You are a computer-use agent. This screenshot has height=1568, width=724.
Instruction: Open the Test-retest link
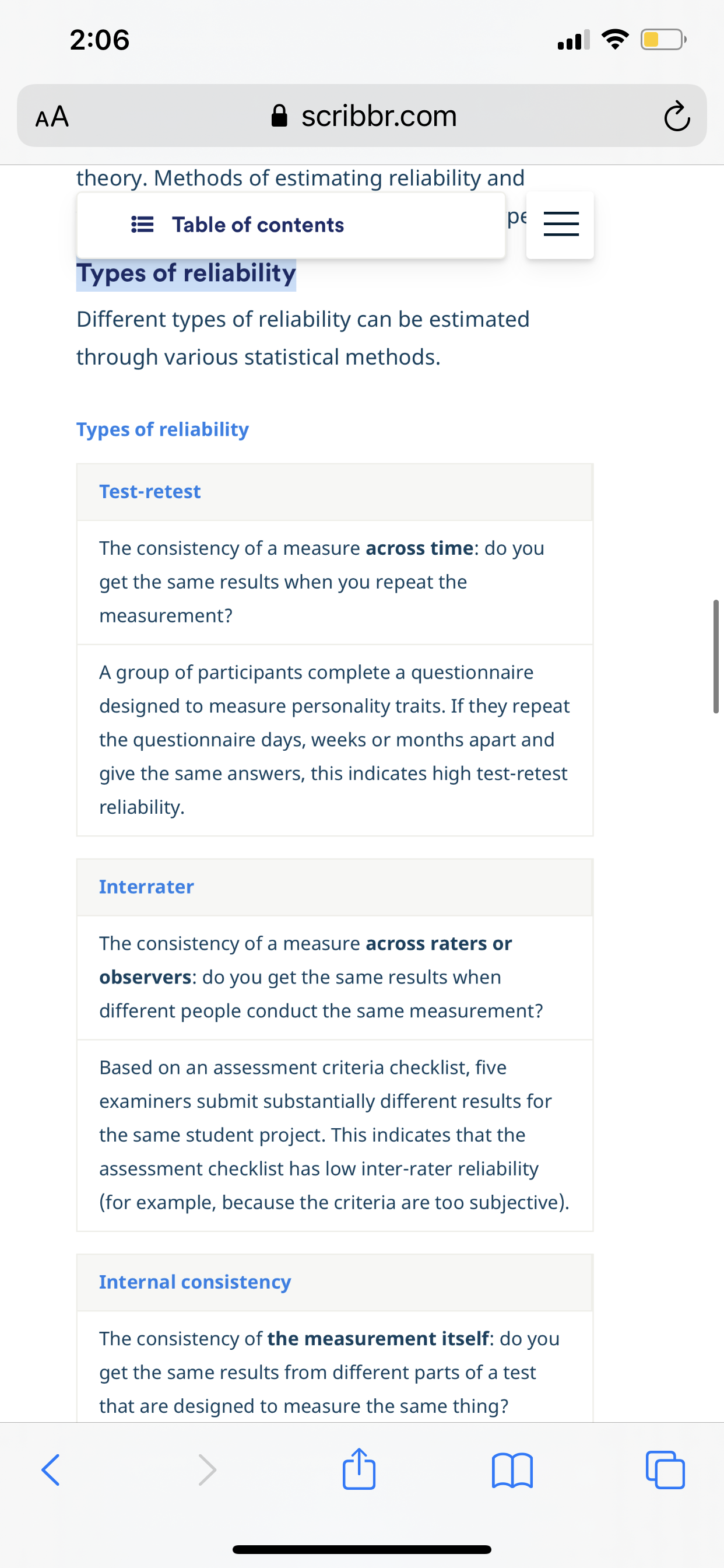[150, 491]
